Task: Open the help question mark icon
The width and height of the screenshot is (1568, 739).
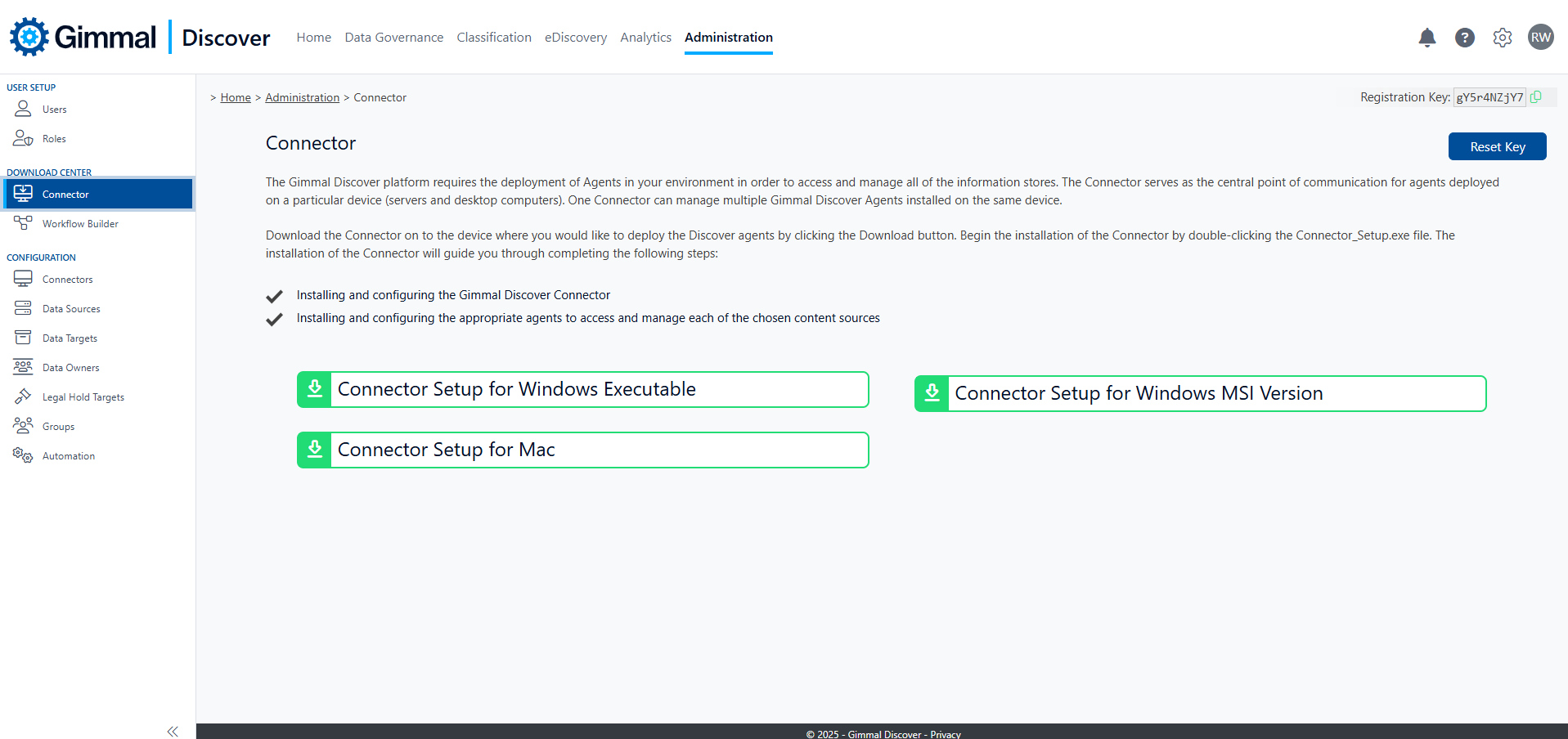Action: click(x=1464, y=38)
